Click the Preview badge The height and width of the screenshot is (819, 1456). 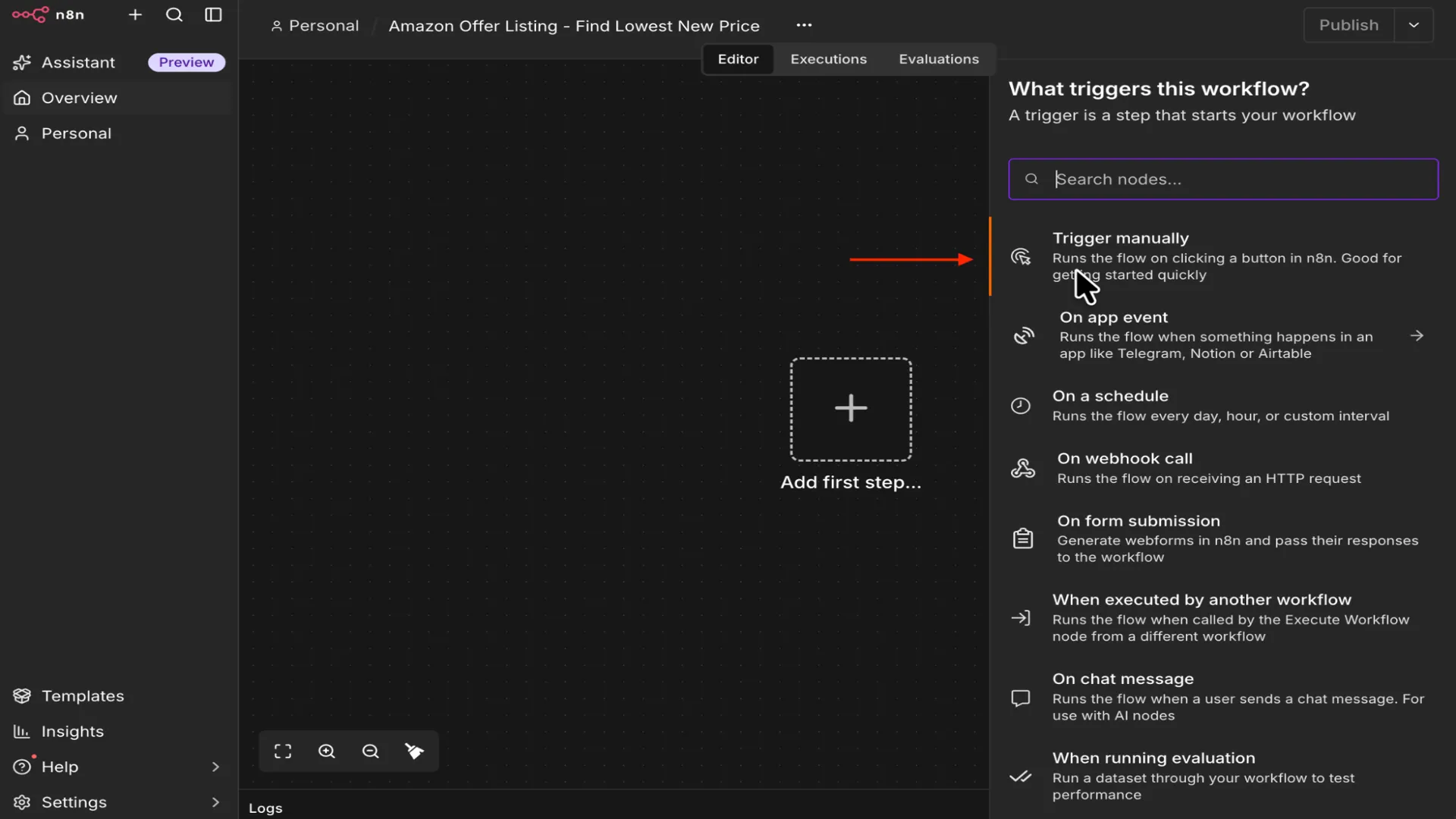coord(187,62)
